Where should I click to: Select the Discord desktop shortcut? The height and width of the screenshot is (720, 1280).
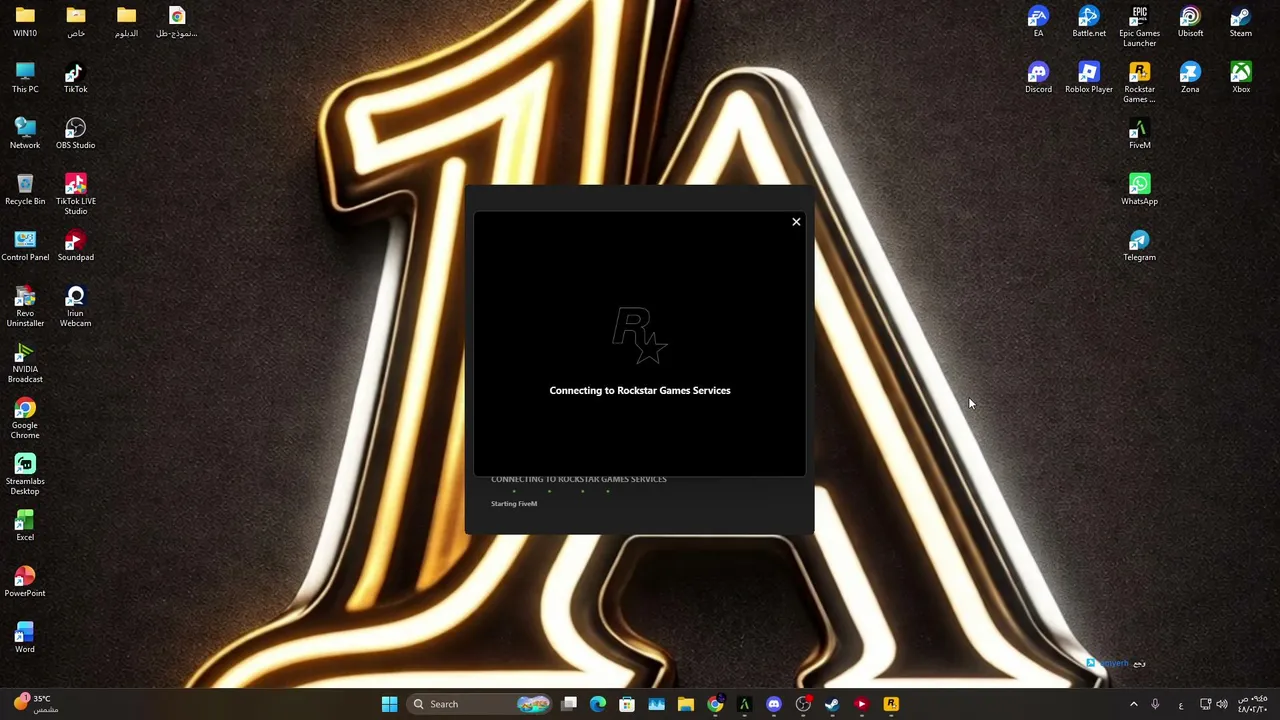coord(1038,78)
